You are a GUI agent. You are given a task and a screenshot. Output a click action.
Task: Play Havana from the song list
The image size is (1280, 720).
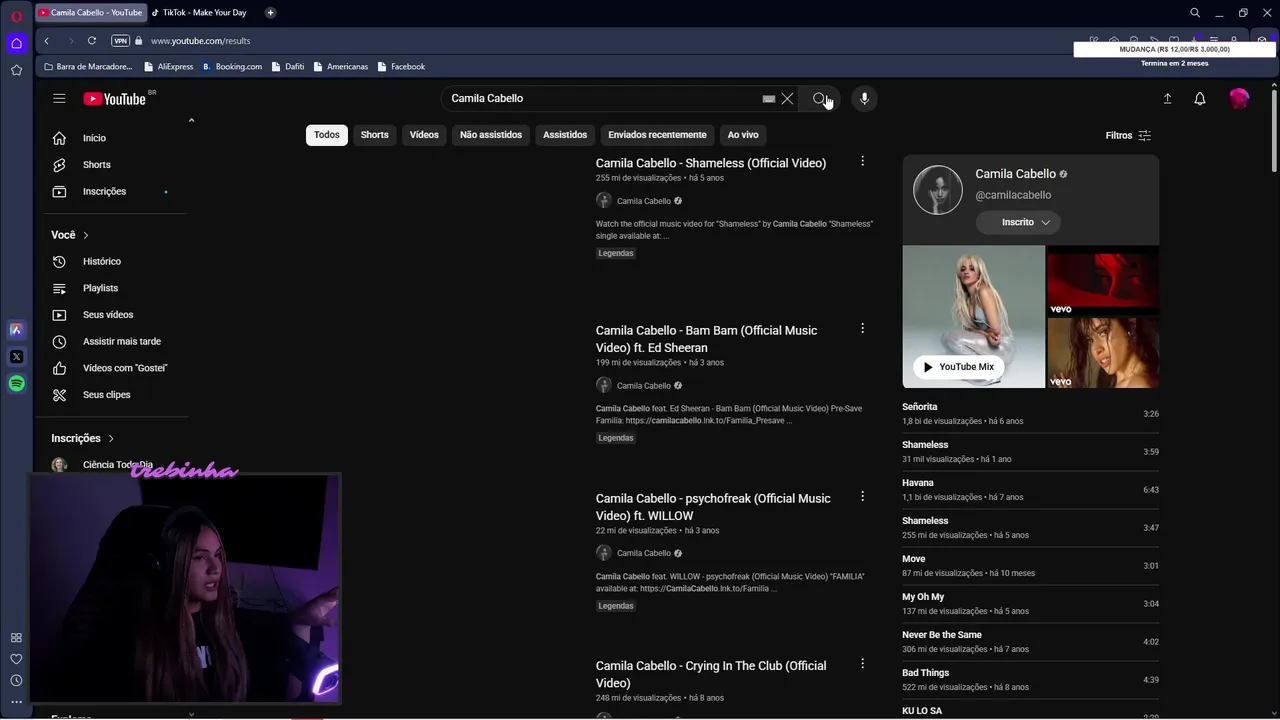[x=1030, y=490]
